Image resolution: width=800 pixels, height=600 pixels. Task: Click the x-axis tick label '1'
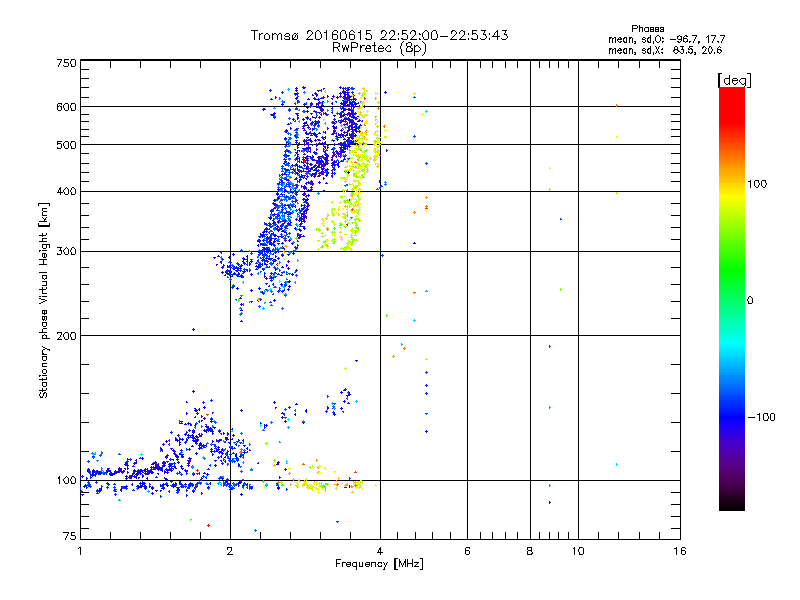80,551
